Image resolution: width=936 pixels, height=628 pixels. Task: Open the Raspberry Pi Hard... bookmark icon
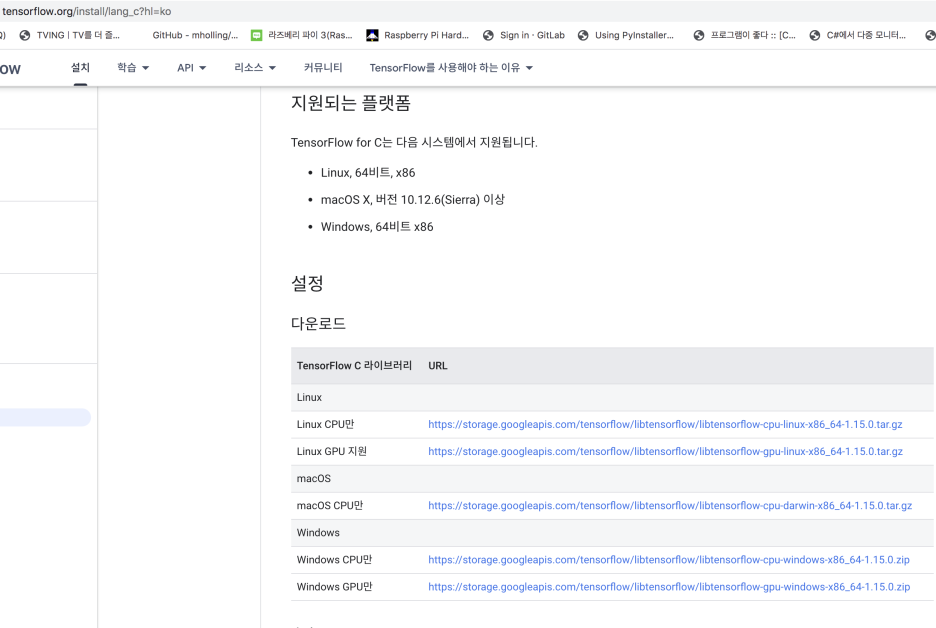tap(372, 35)
